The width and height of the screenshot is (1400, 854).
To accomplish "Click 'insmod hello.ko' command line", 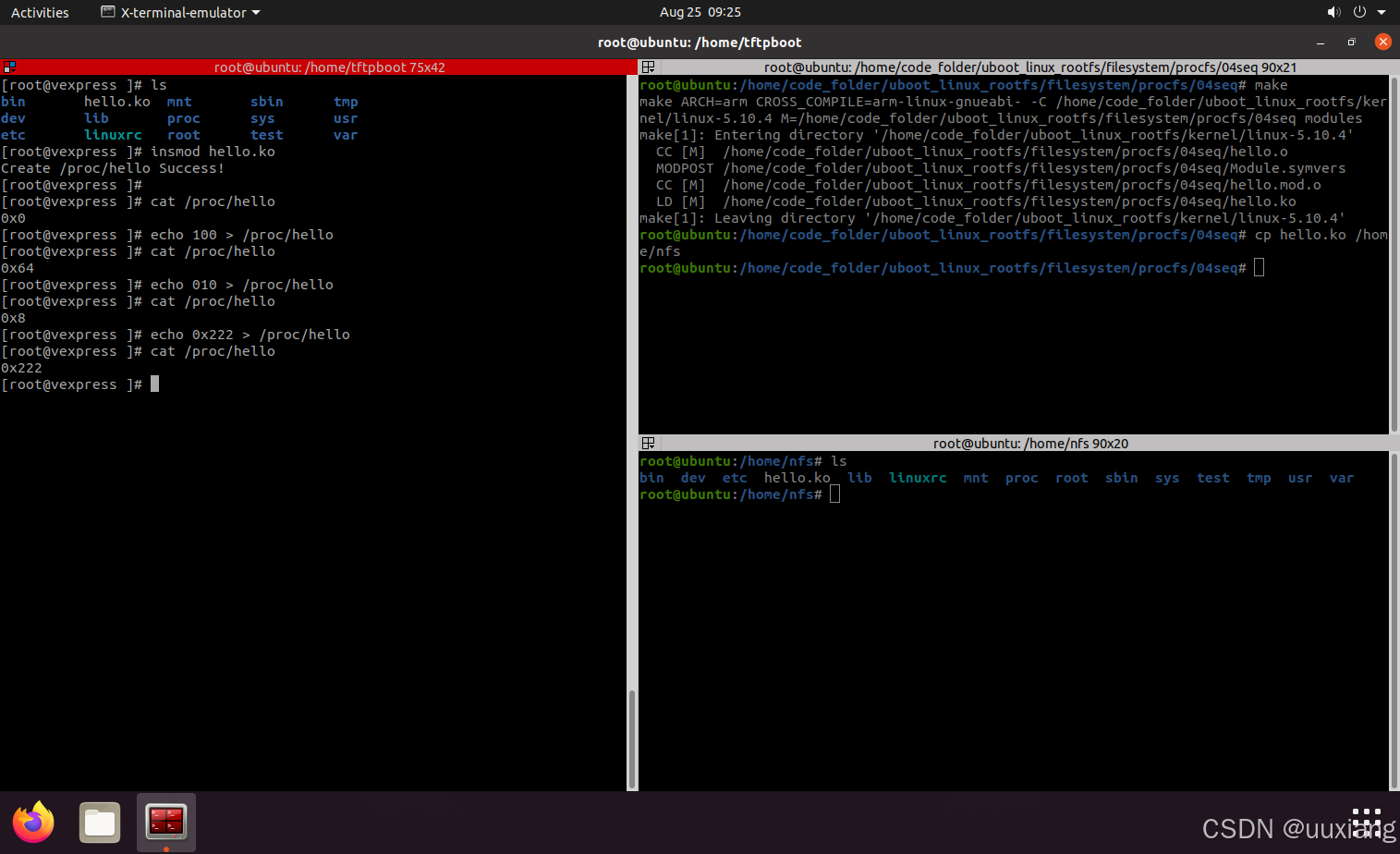I will pyautogui.click(x=139, y=152).
